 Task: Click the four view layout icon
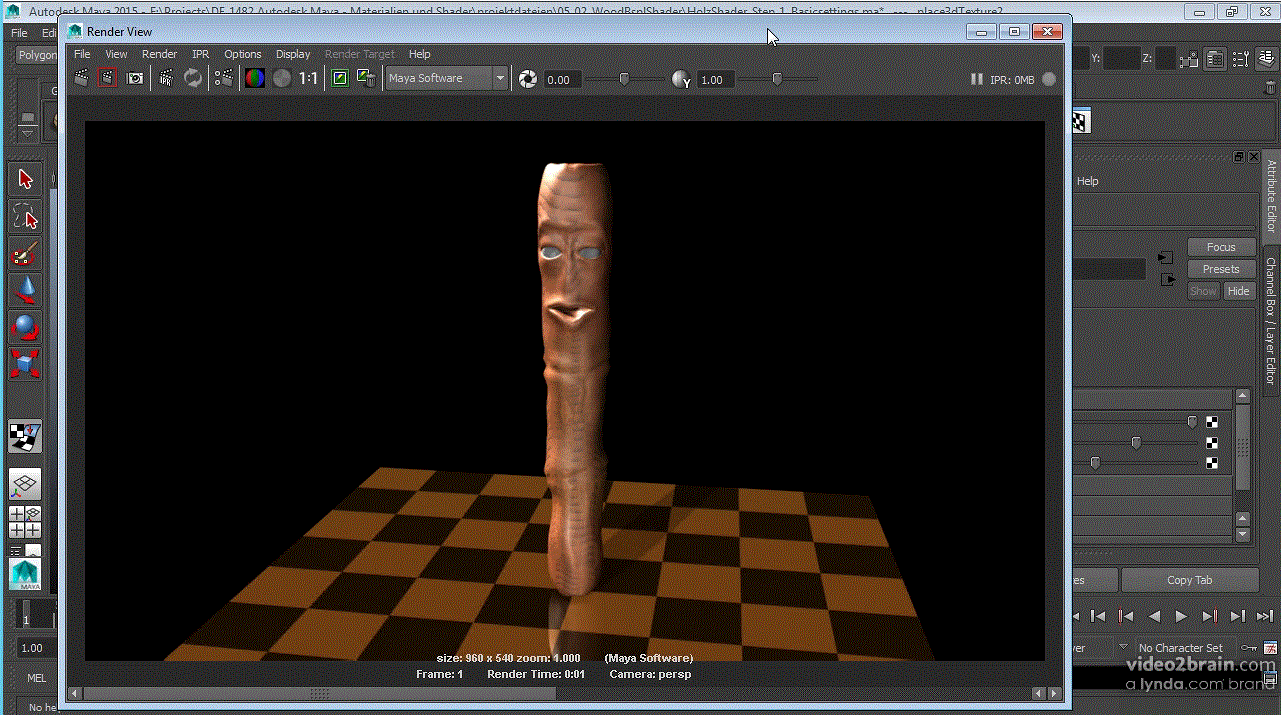(26, 522)
